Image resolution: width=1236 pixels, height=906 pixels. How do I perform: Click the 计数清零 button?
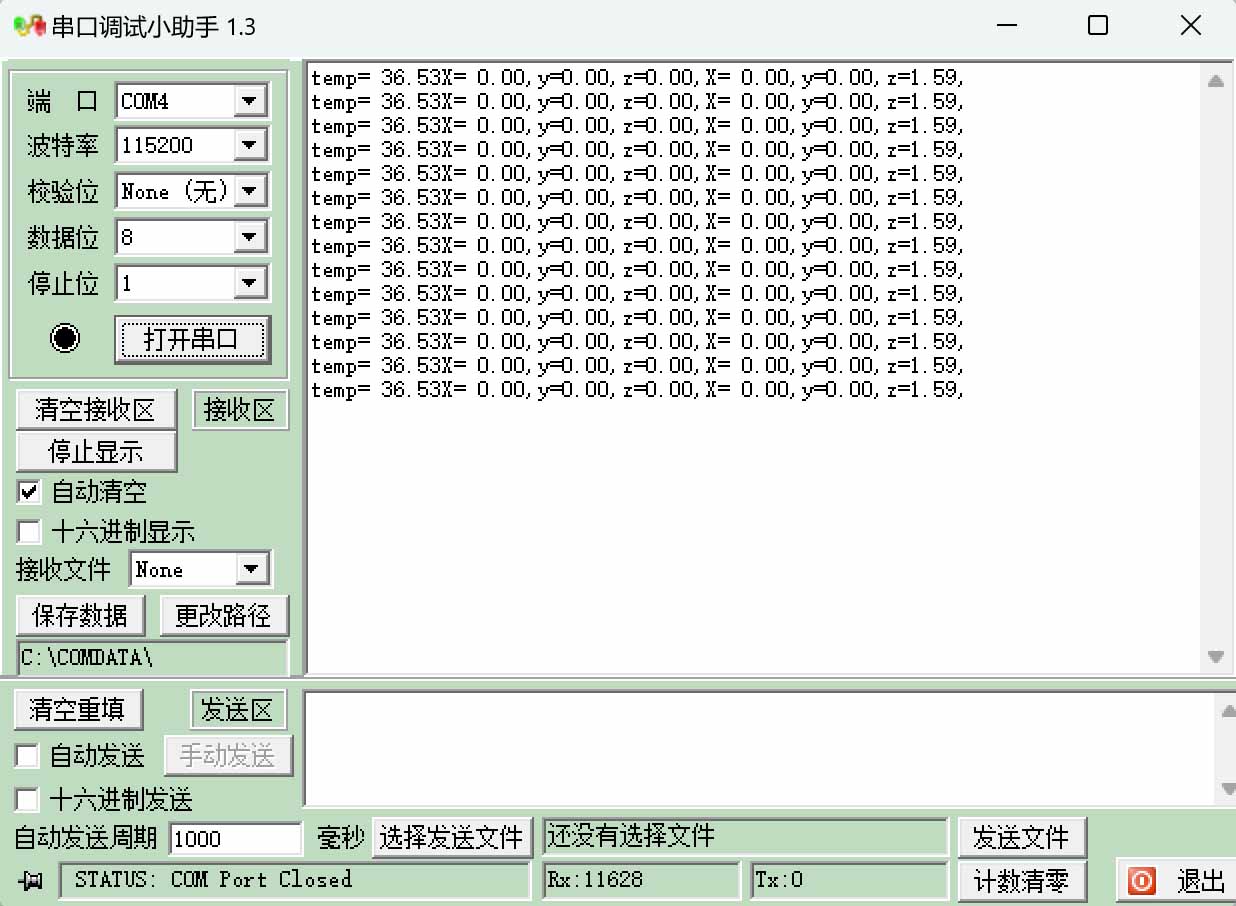coord(1022,881)
